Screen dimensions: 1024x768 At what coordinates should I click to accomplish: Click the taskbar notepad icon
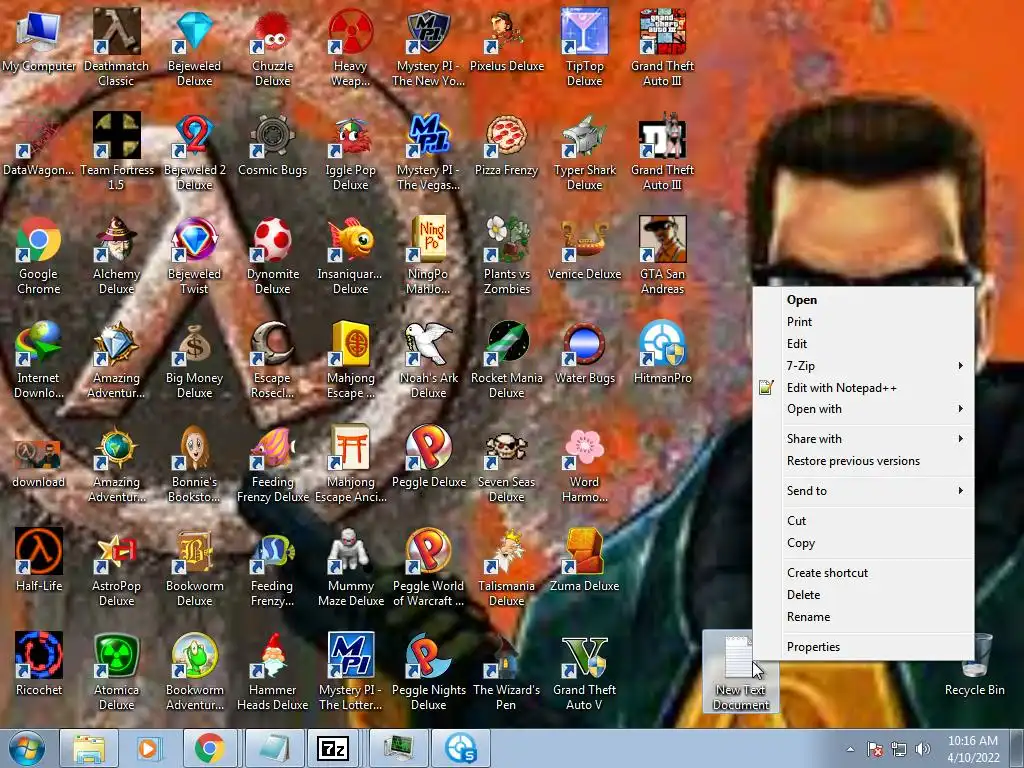(x=274, y=748)
